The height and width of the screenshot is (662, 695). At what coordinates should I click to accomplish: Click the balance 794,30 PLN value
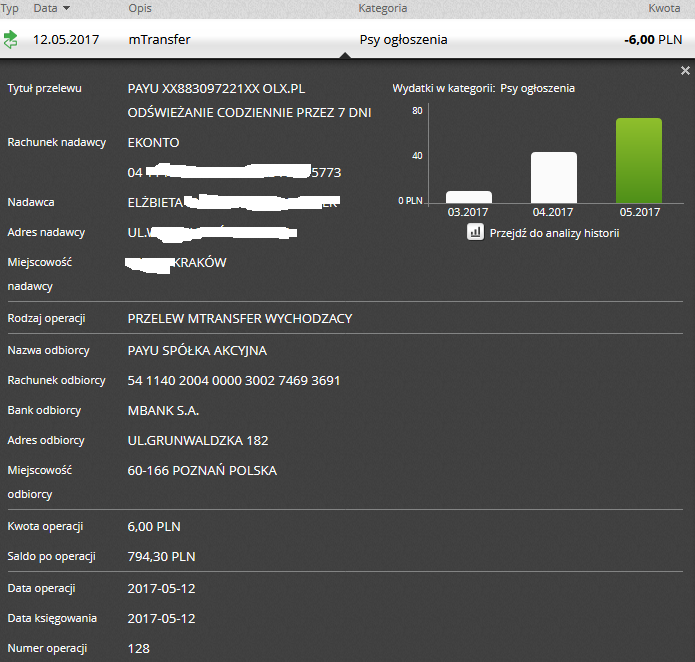[x=161, y=557]
